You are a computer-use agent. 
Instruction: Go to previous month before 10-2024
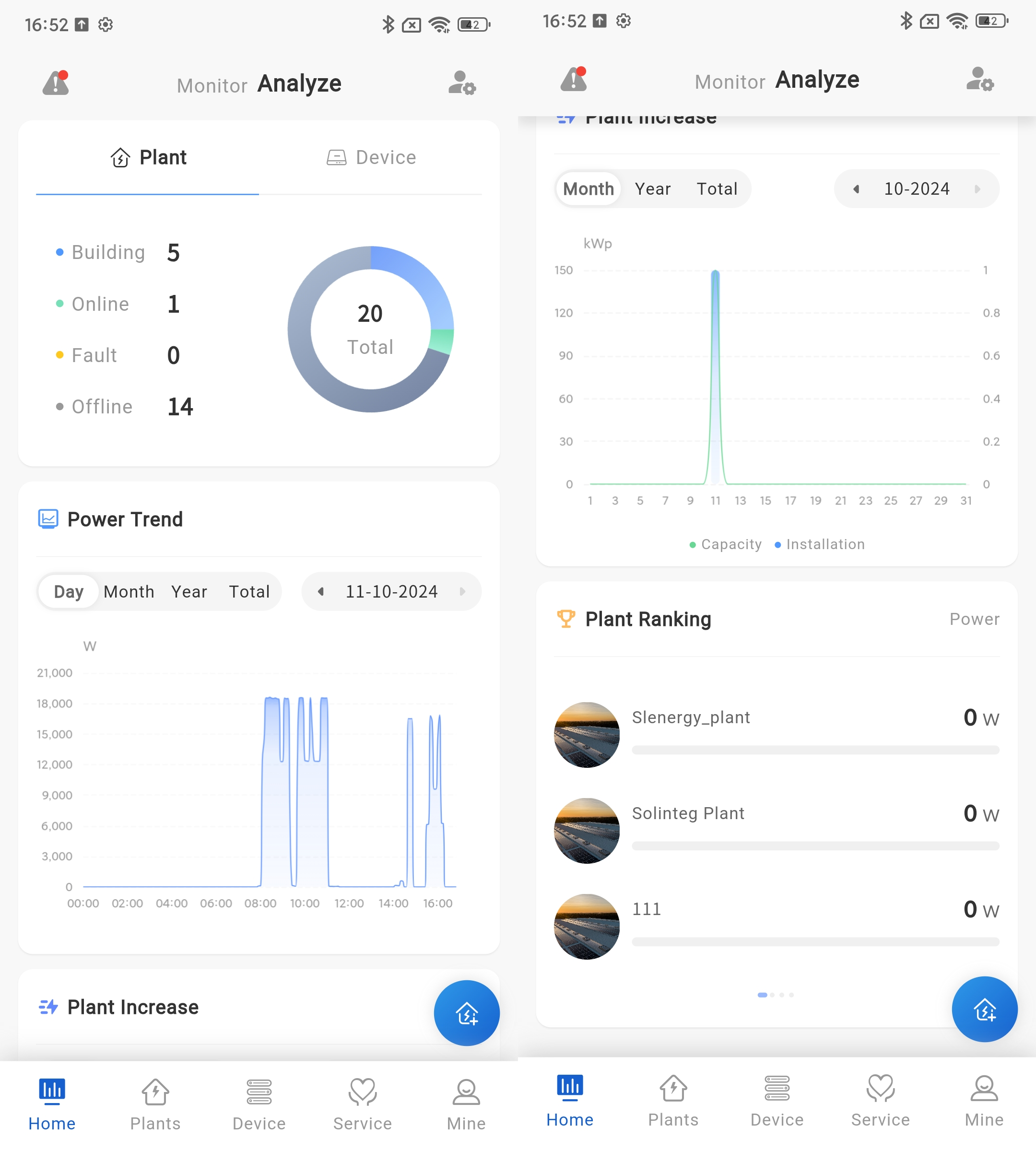point(856,189)
